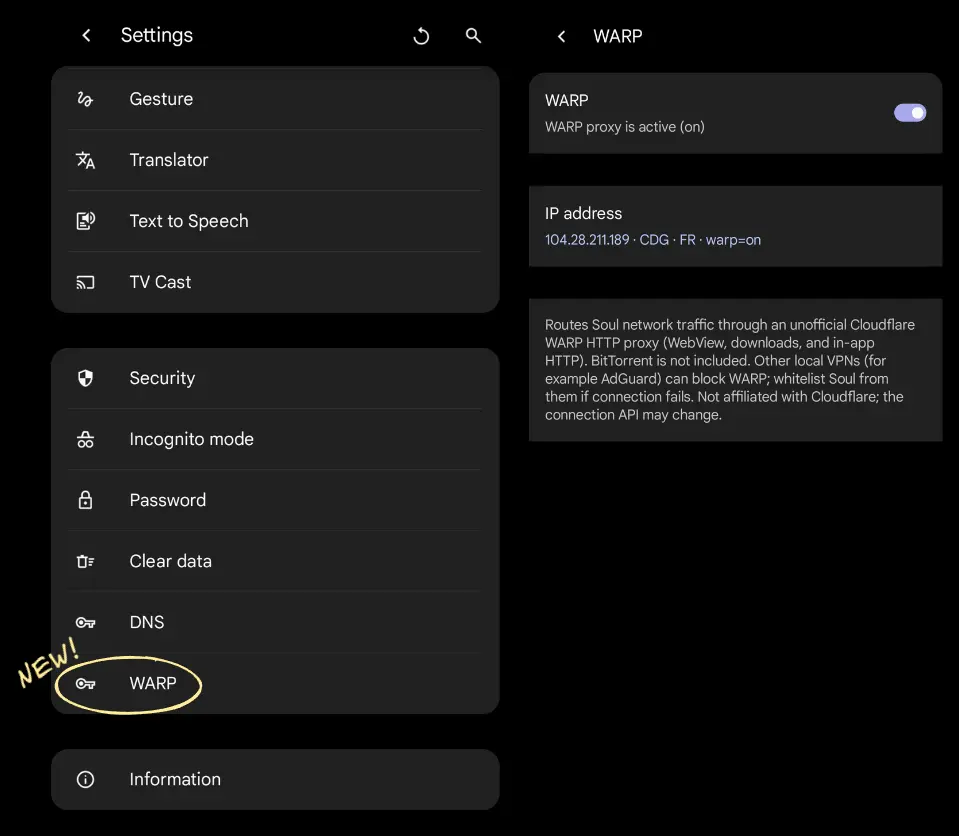959x836 pixels.
Task: Go back from the WARP page
Action: coord(561,37)
